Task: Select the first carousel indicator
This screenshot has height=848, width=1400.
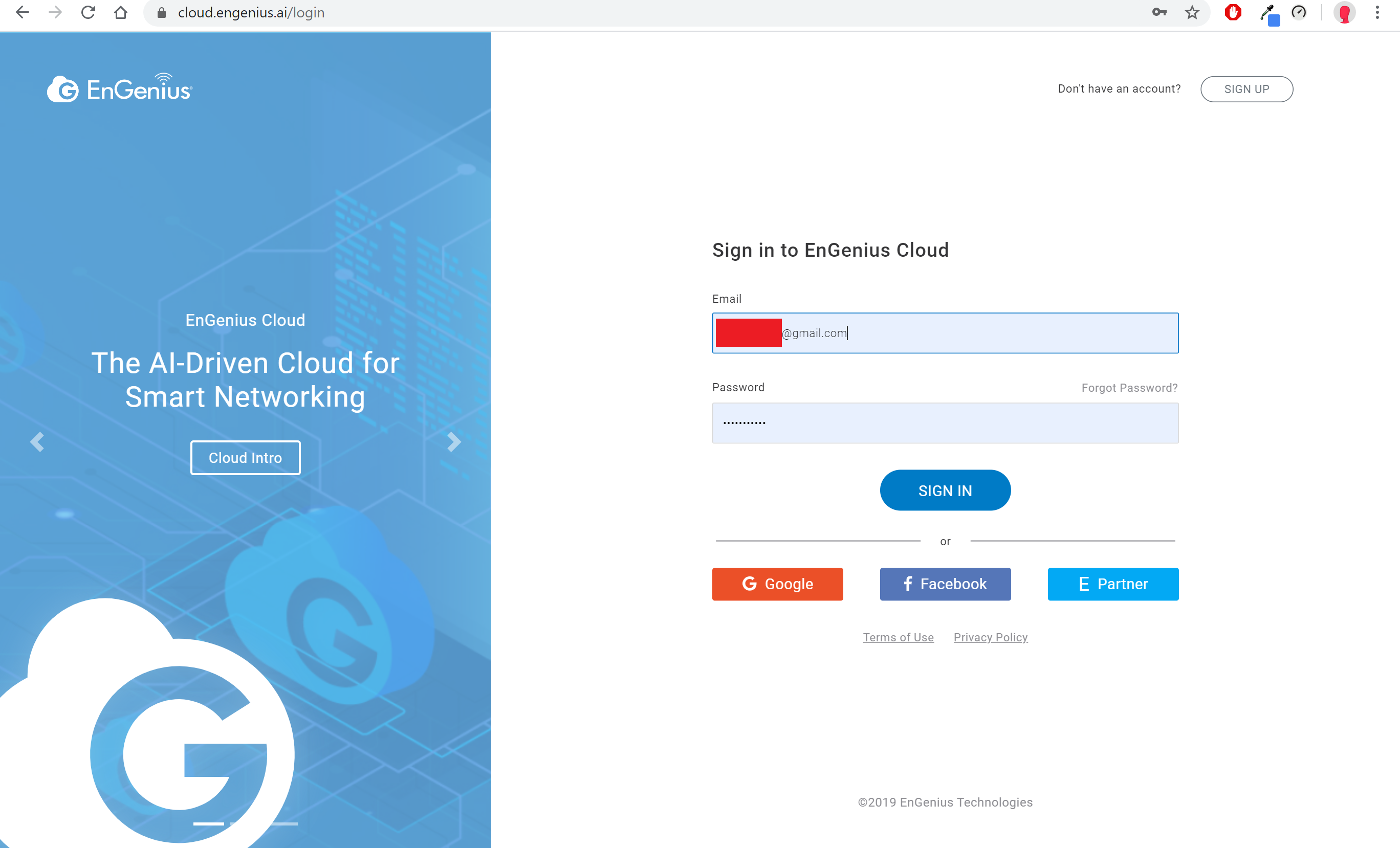Action: pyautogui.click(x=209, y=823)
